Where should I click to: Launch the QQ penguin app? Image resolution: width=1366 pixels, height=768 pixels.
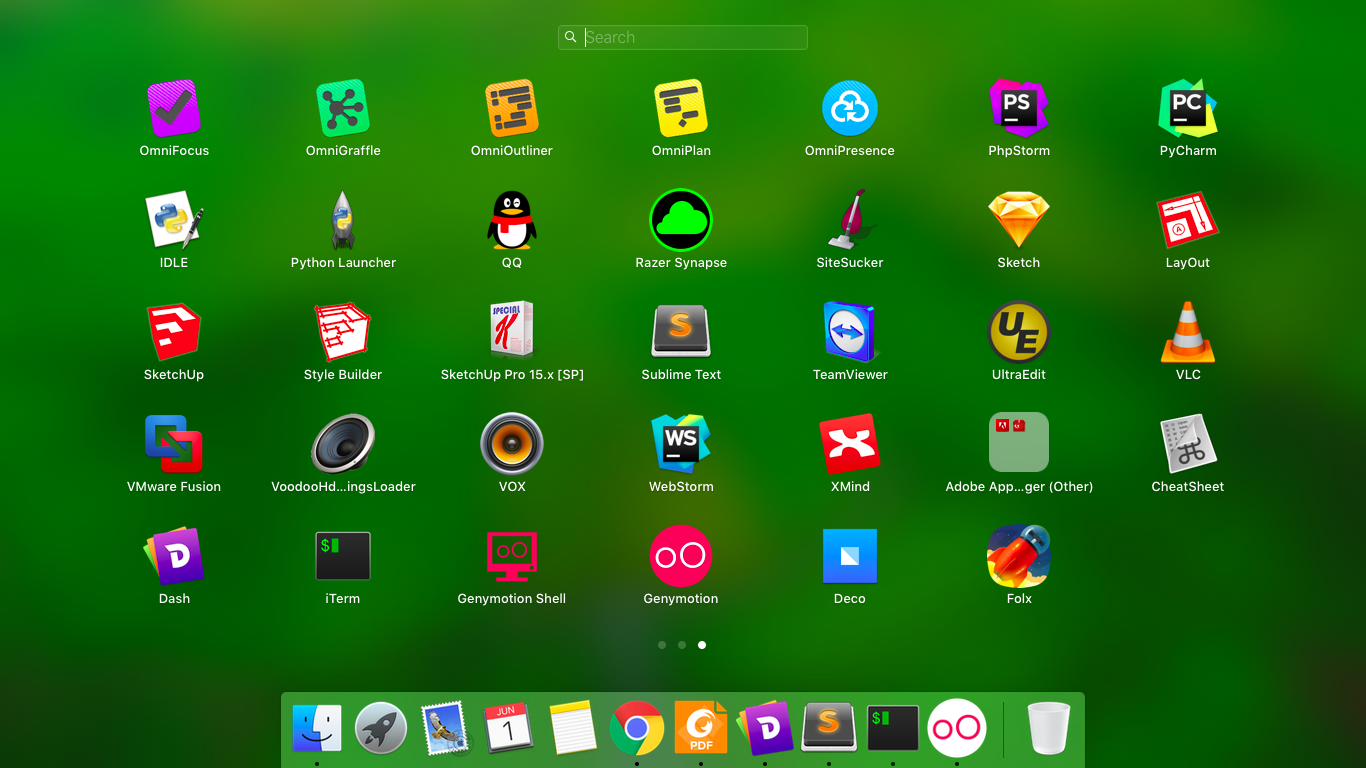coord(512,220)
